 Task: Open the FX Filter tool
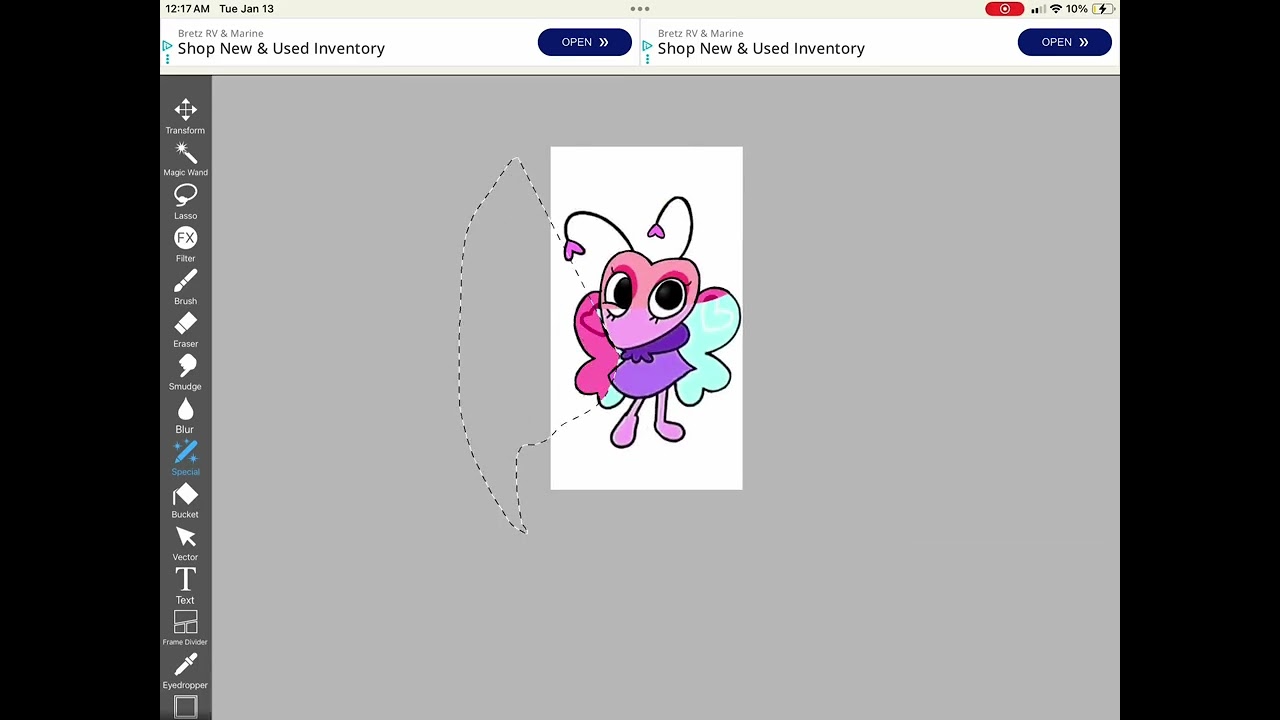pos(185,244)
